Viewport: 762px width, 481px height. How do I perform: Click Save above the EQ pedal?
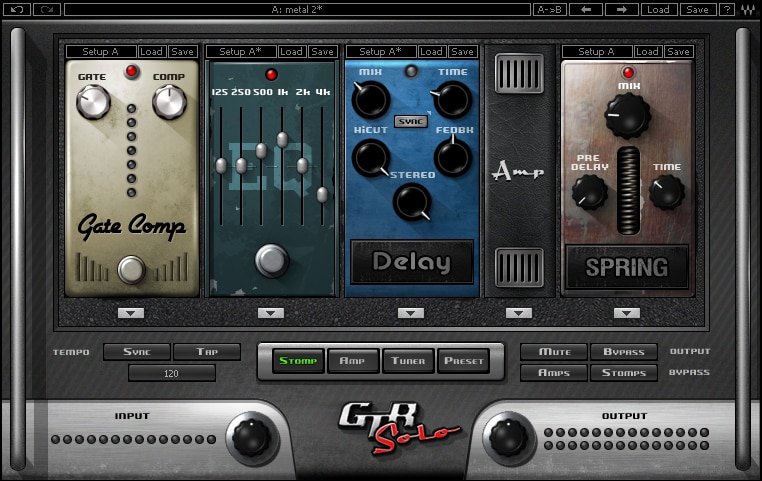click(322, 52)
